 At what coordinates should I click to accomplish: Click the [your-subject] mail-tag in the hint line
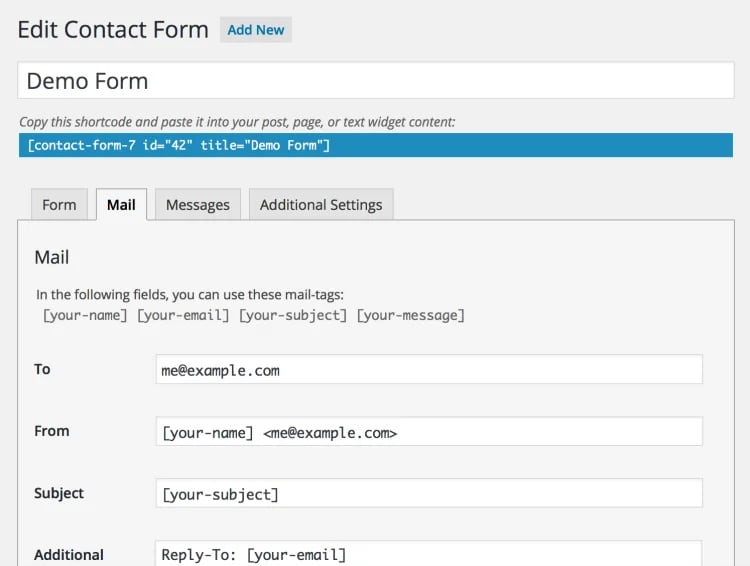pos(296,315)
